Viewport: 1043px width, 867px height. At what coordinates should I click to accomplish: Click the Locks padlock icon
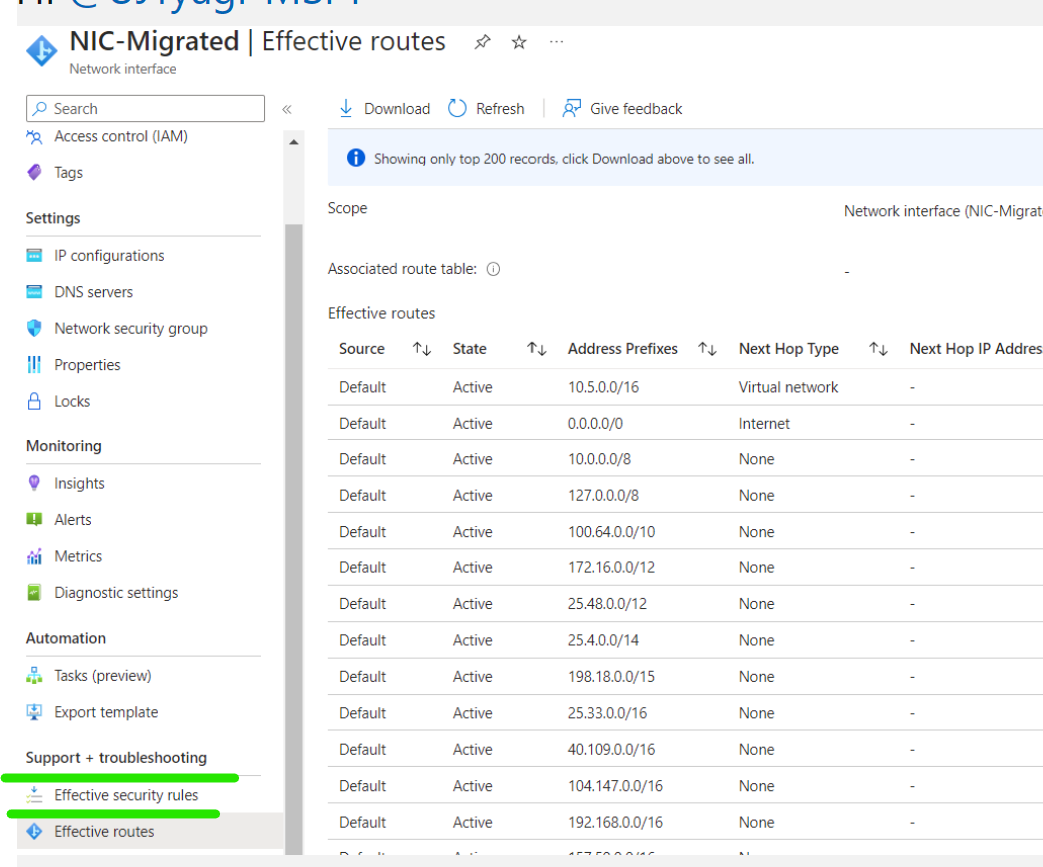34,401
